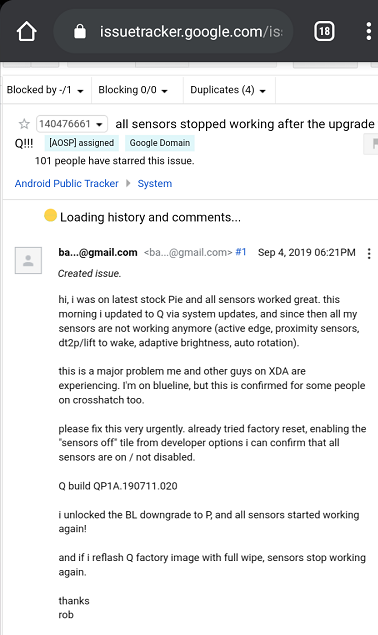Expand the Duplicates (4) dropdown
378x635 pixels.
pos(229,90)
